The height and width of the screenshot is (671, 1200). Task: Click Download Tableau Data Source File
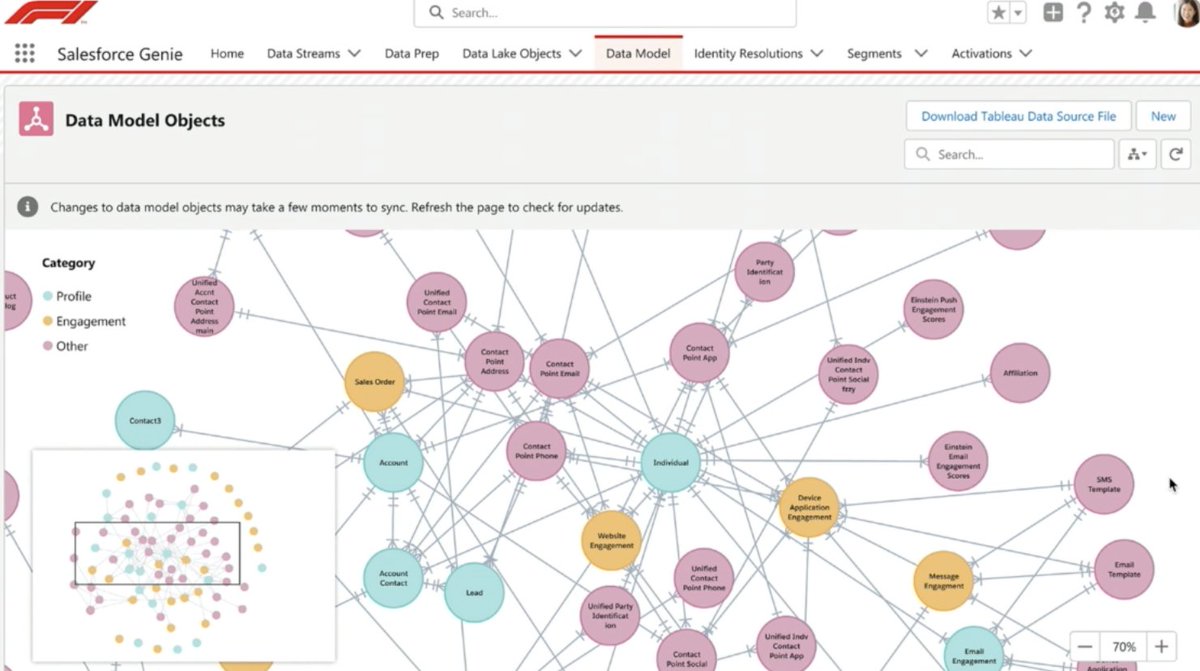coord(1018,116)
